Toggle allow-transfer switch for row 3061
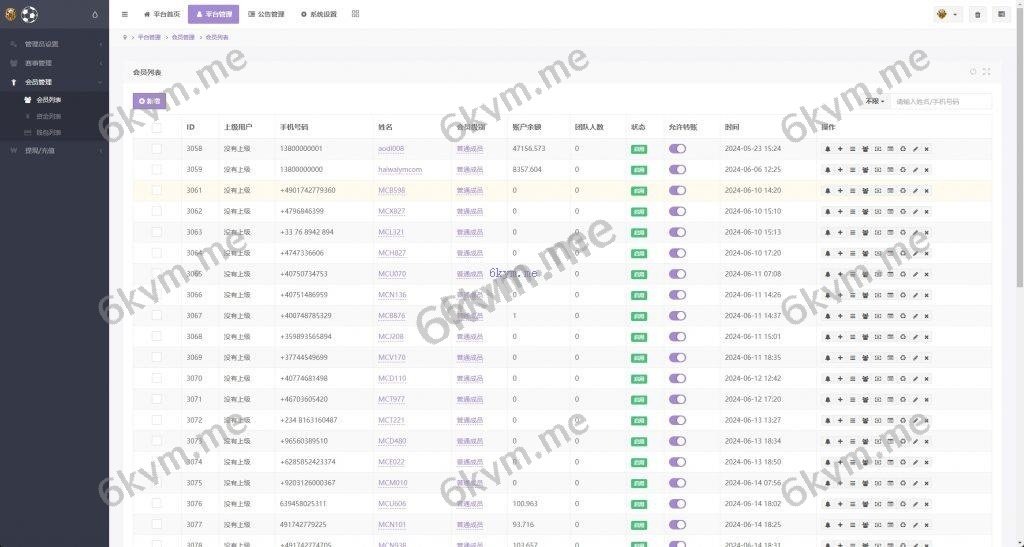1024x547 pixels. (677, 191)
